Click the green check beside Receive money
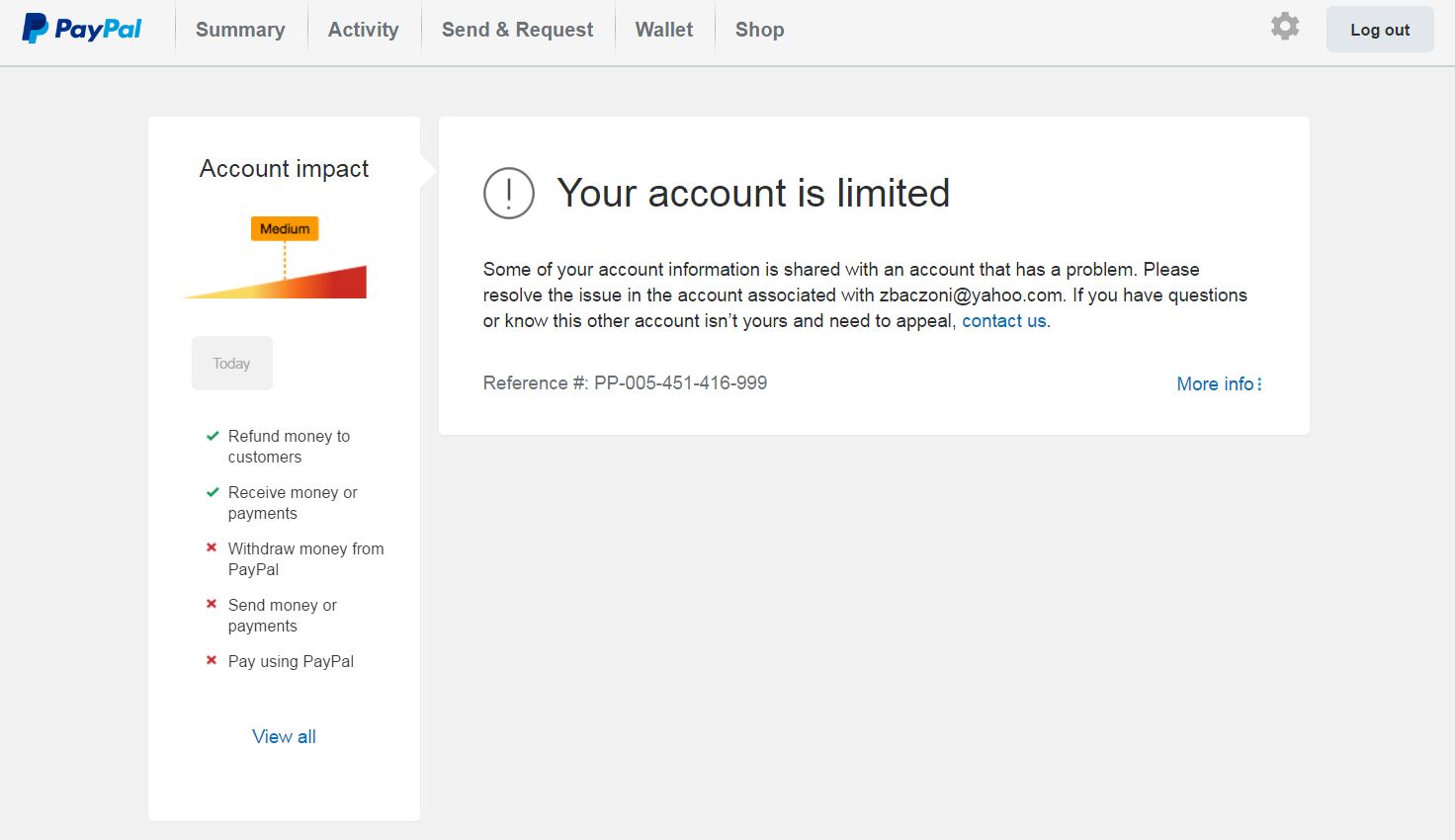This screenshot has width=1455, height=840. click(x=213, y=492)
